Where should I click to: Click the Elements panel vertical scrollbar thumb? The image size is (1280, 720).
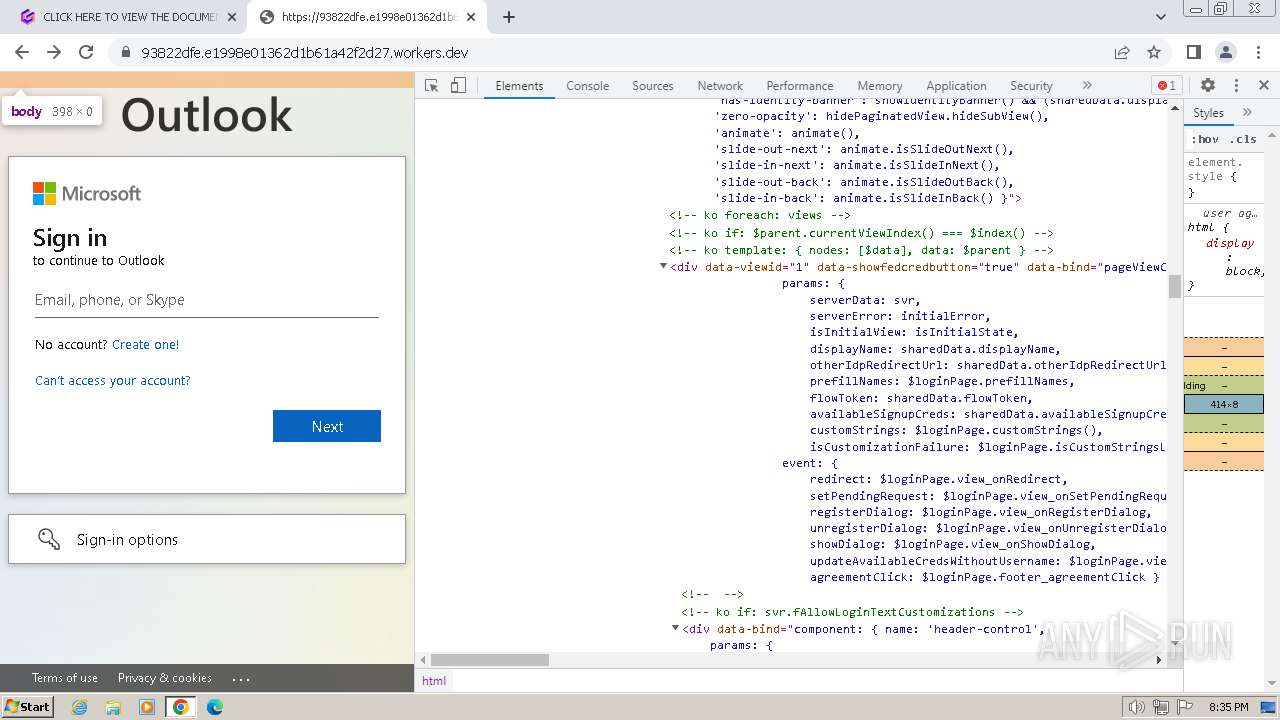tap(1175, 286)
